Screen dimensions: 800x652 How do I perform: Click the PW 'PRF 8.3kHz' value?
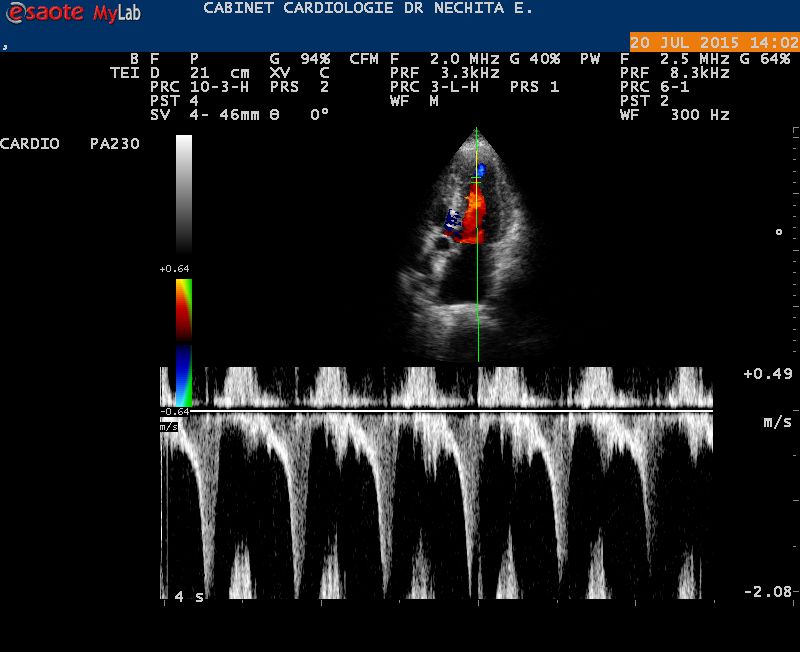point(675,73)
